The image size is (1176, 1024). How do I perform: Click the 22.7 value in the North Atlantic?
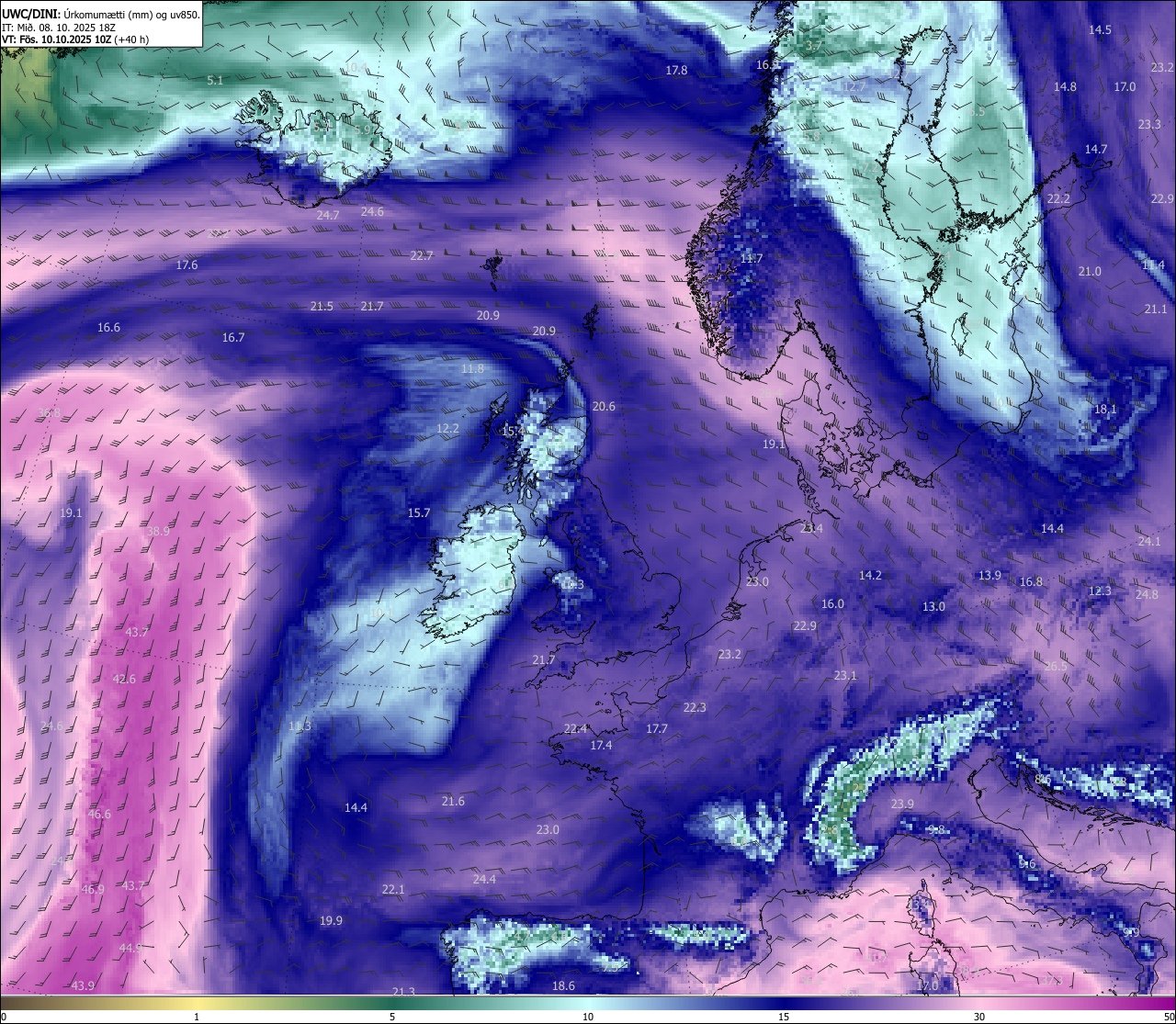(422, 256)
